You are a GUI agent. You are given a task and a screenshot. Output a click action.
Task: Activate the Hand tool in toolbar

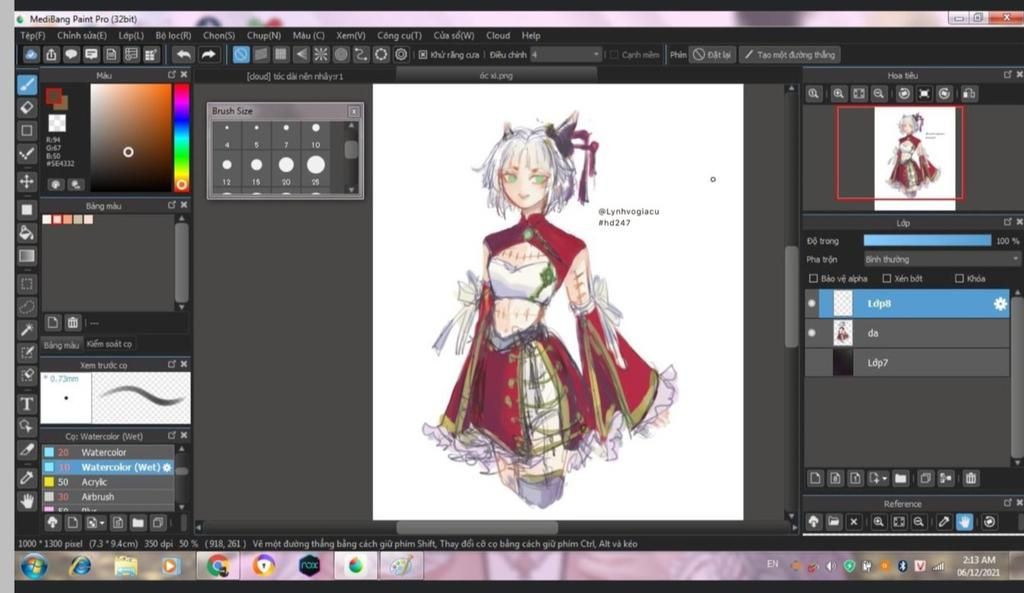coord(27,501)
